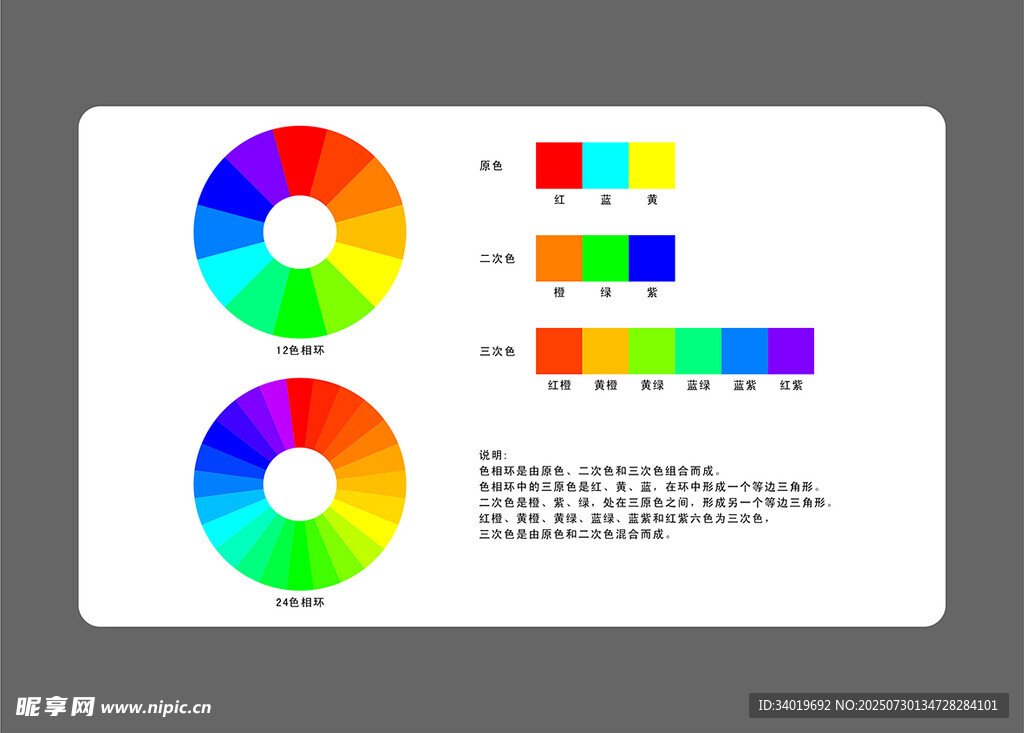This screenshot has width=1024, height=733.
Task: Pick the 黄橙 yellow-orange swatch
Action: click(x=605, y=351)
